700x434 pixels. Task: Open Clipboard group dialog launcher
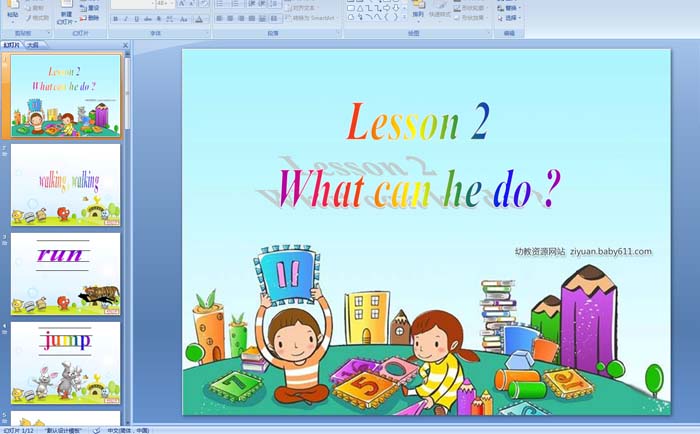[x=49, y=33]
